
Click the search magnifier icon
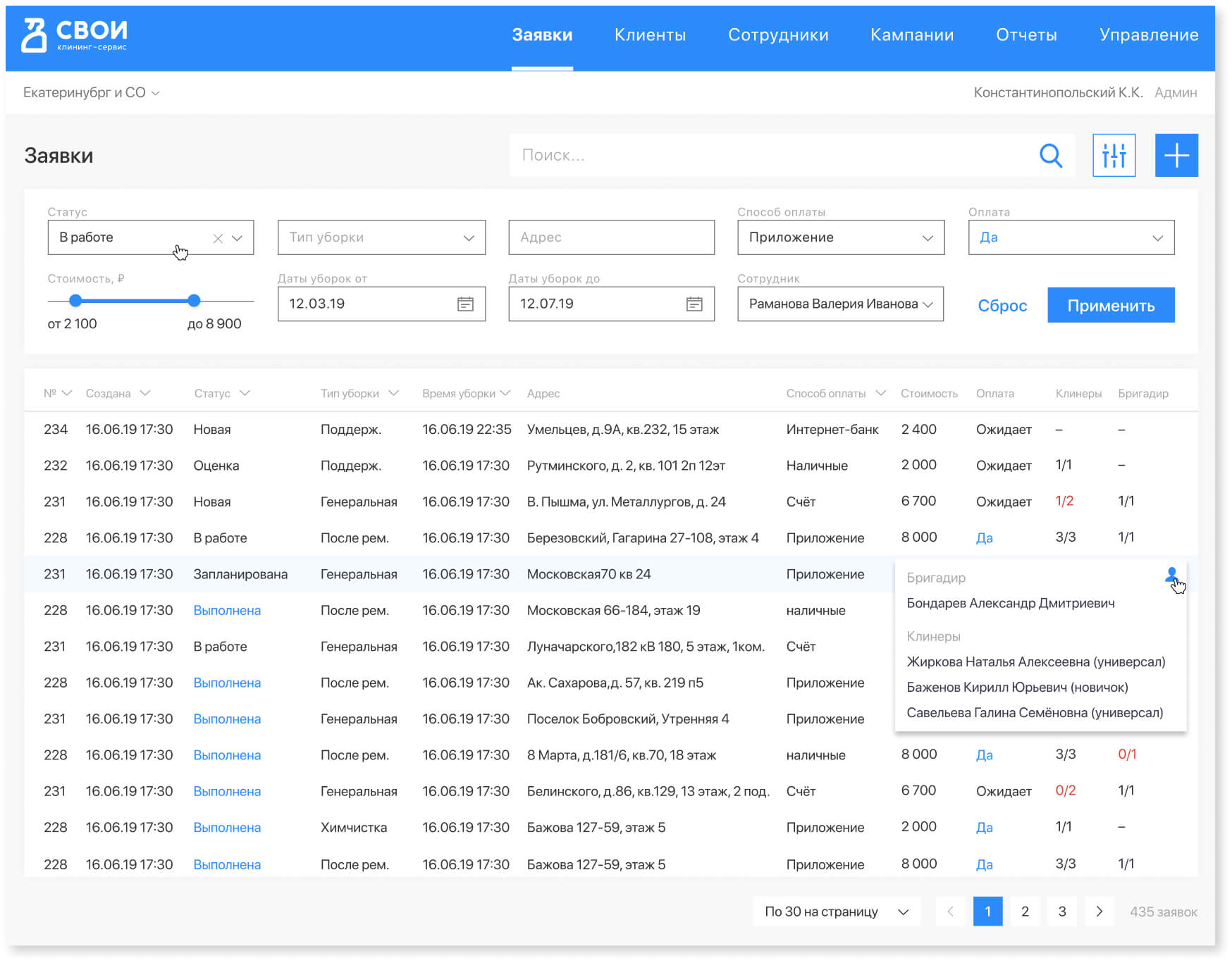[1050, 156]
